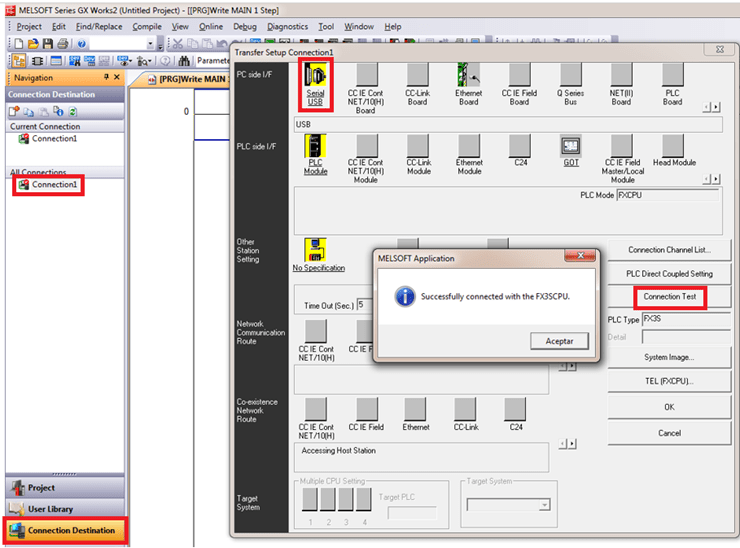Toggle the Navigation window toolbar icon
Viewport: 740px width, 548px height.
(x=19, y=60)
